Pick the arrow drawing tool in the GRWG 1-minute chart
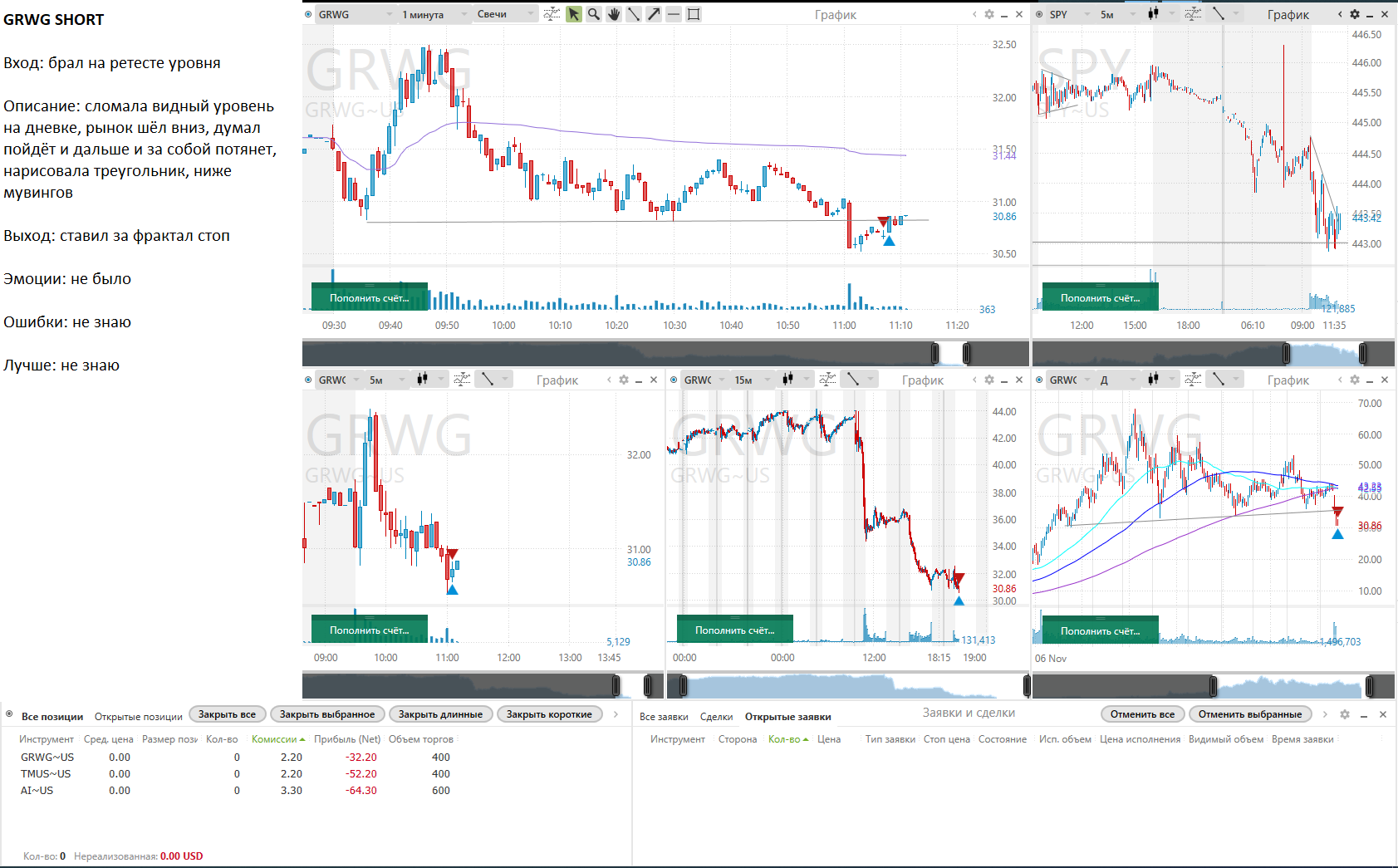The image size is (1398, 868). point(654,14)
